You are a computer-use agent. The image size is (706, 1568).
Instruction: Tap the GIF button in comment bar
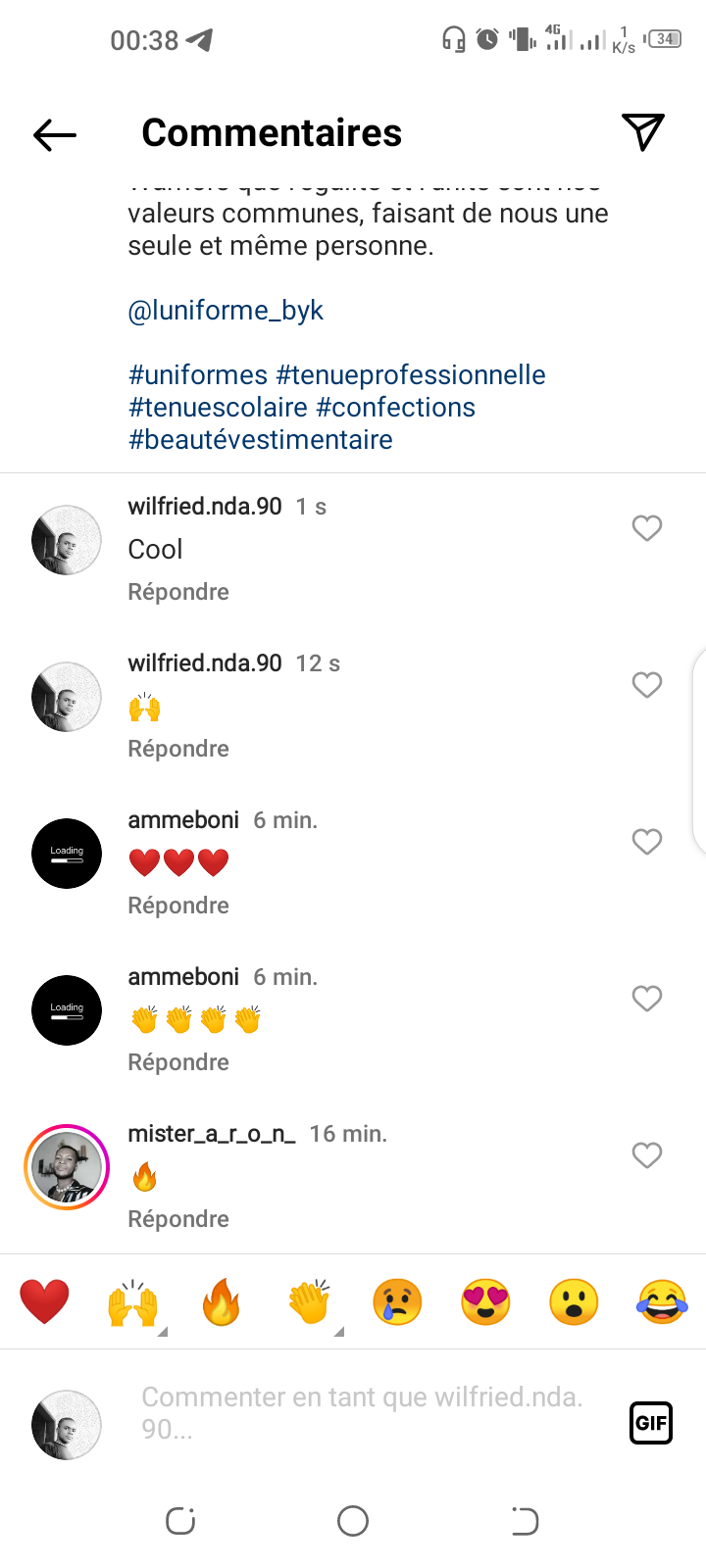pyautogui.click(x=650, y=1423)
